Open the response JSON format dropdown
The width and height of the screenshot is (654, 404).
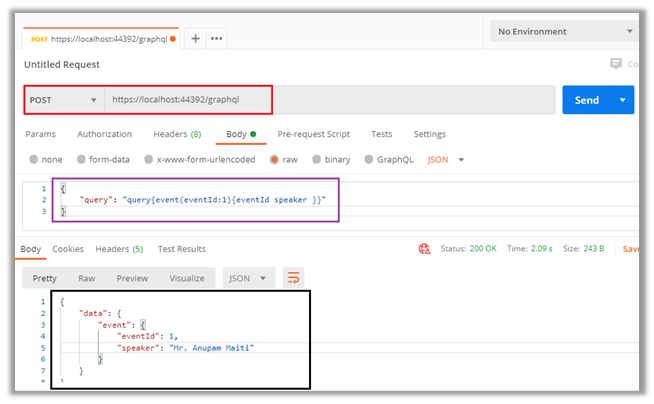coord(249,278)
